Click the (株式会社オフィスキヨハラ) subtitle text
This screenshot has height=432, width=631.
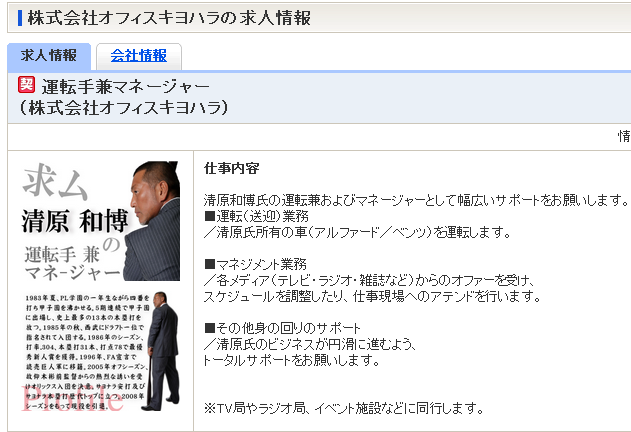coord(124,107)
